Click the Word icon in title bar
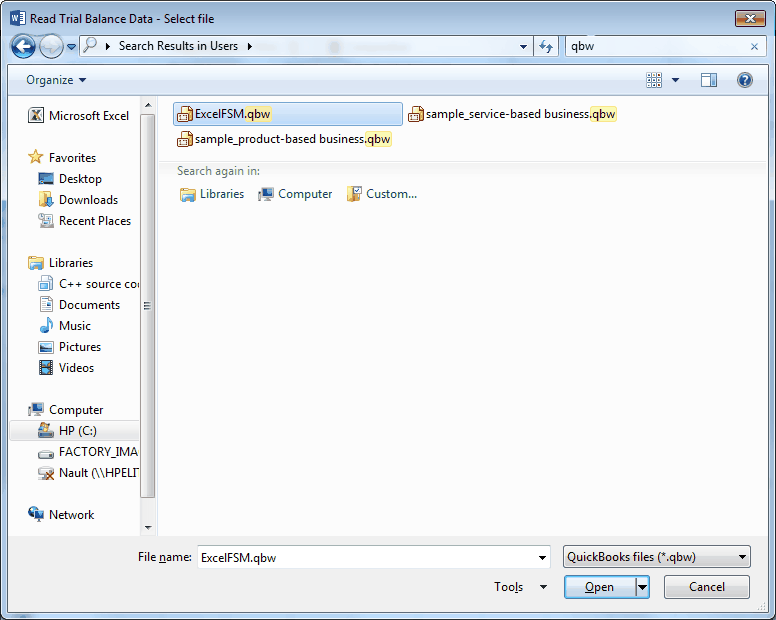Screen dimensions: 776x620 click(17, 19)
